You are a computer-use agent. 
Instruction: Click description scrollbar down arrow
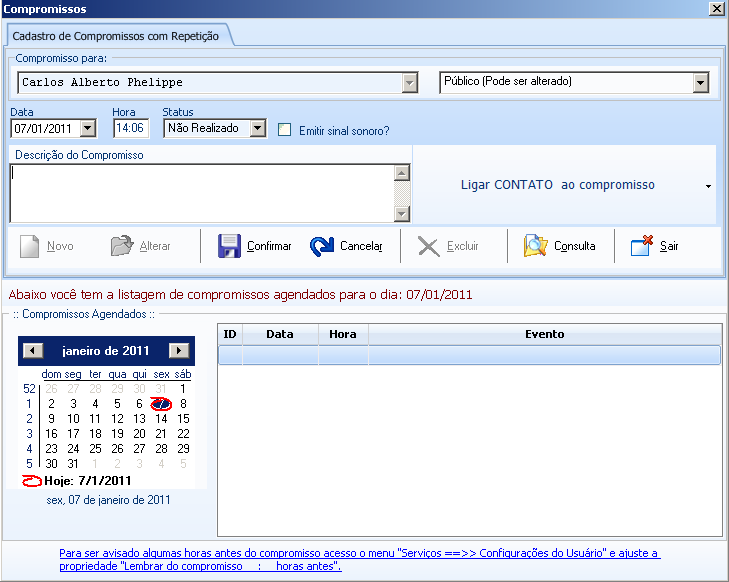click(x=402, y=214)
